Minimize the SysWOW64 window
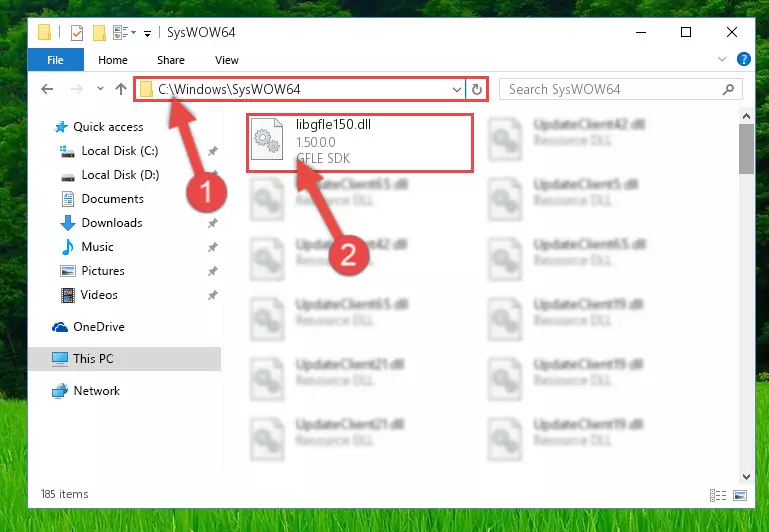Viewport: 769px width, 532px height. [641, 32]
